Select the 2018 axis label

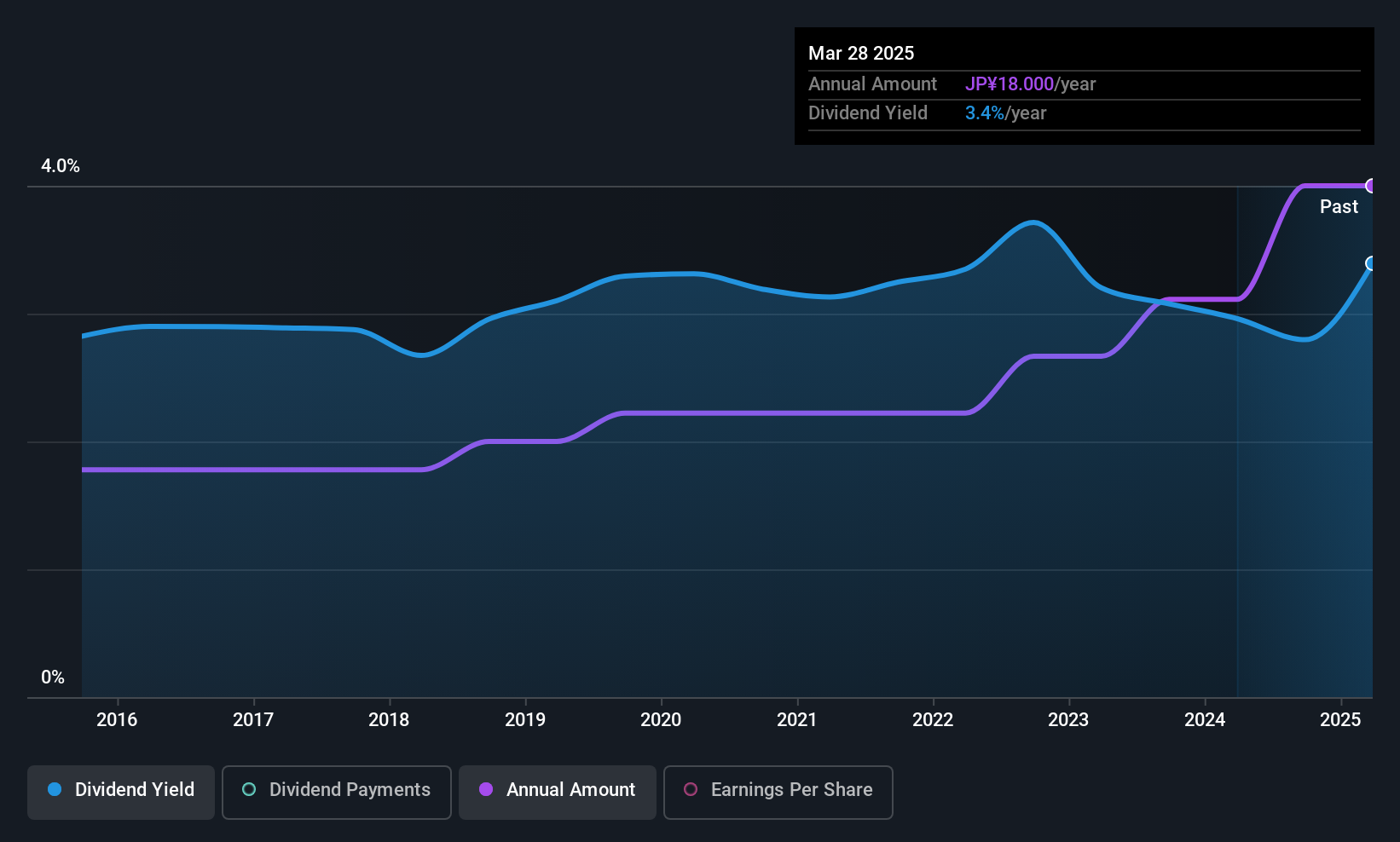[x=389, y=719]
